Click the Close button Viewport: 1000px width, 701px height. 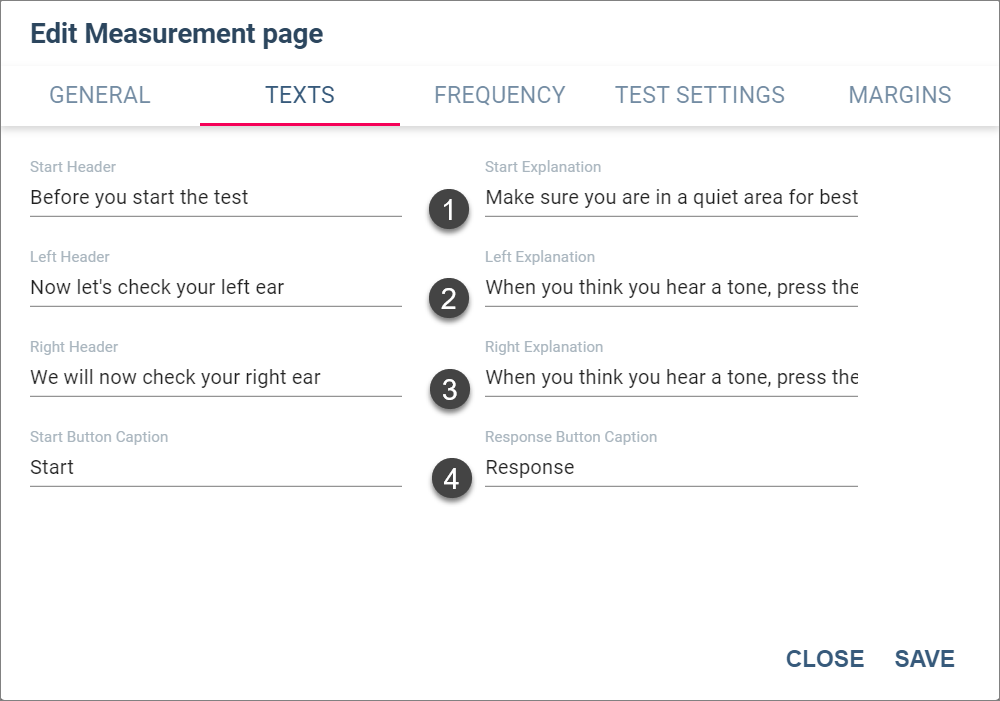pos(825,658)
